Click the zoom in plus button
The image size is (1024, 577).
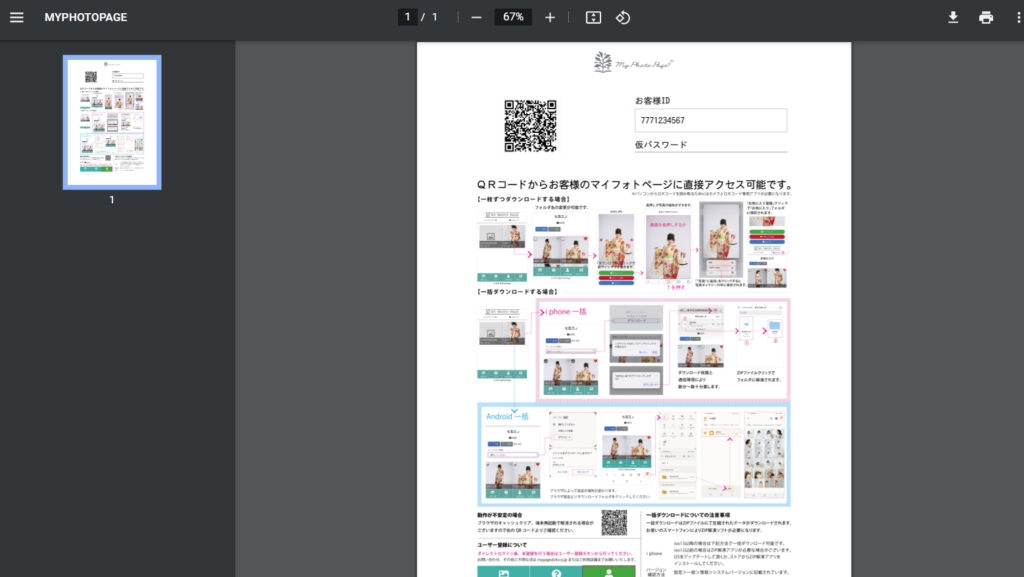click(x=550, y=17)
